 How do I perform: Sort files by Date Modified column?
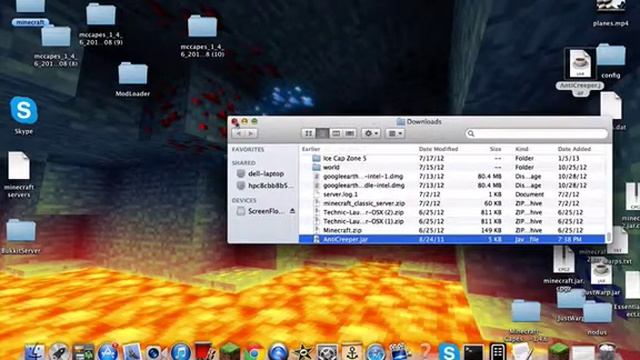point(438,149)
